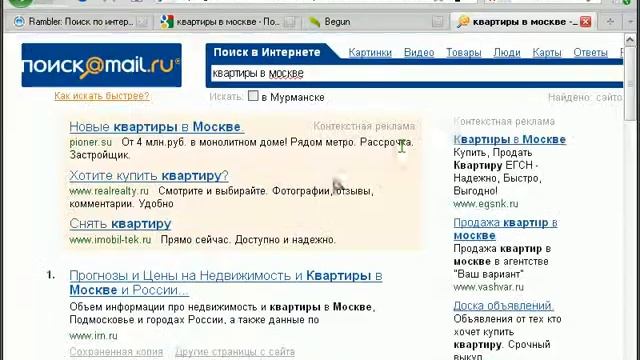Open ad 'Снять квартиру'
The image size is (640, 360).
[120, 224]
